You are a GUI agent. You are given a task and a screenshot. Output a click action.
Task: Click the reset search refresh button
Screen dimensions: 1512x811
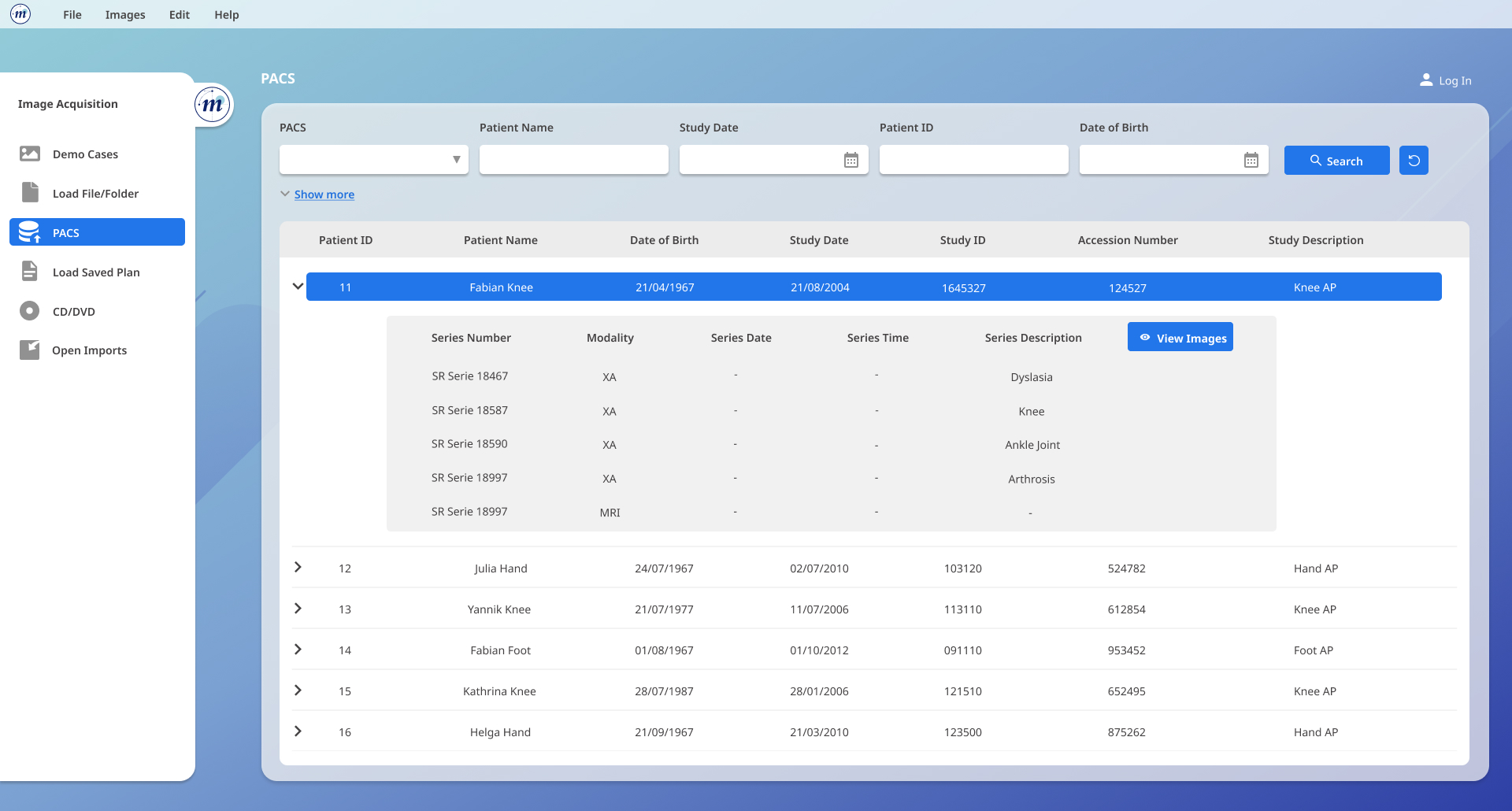[x=1414, y=161]
